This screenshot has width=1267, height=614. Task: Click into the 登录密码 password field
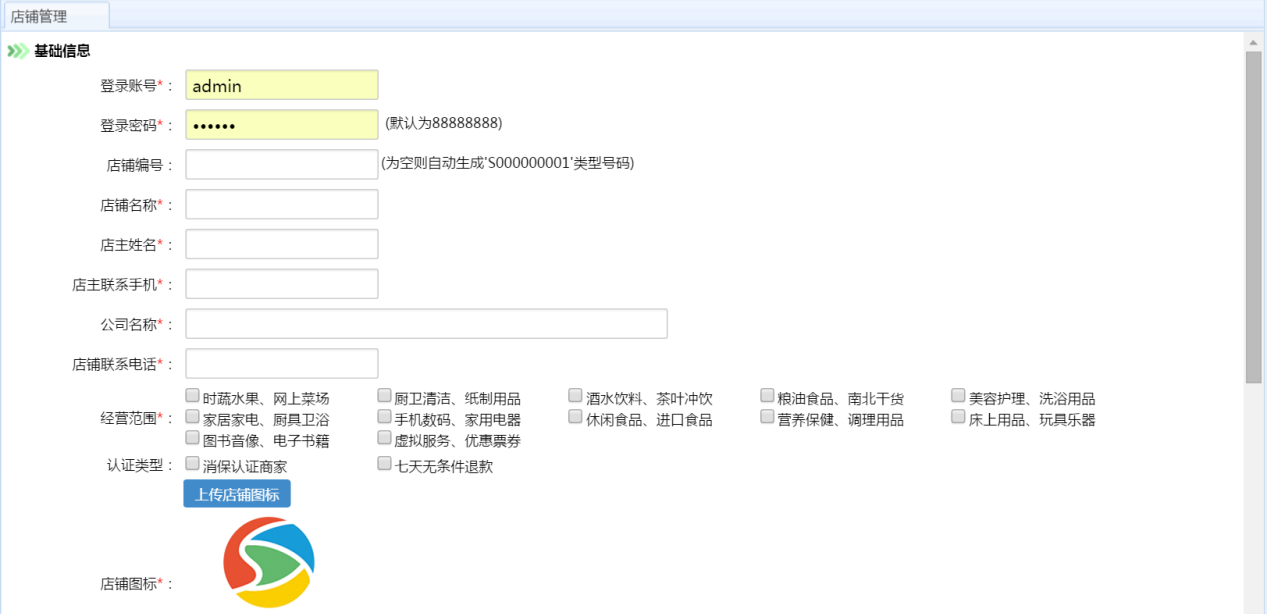pyautogui.click(x=282, y=125)
